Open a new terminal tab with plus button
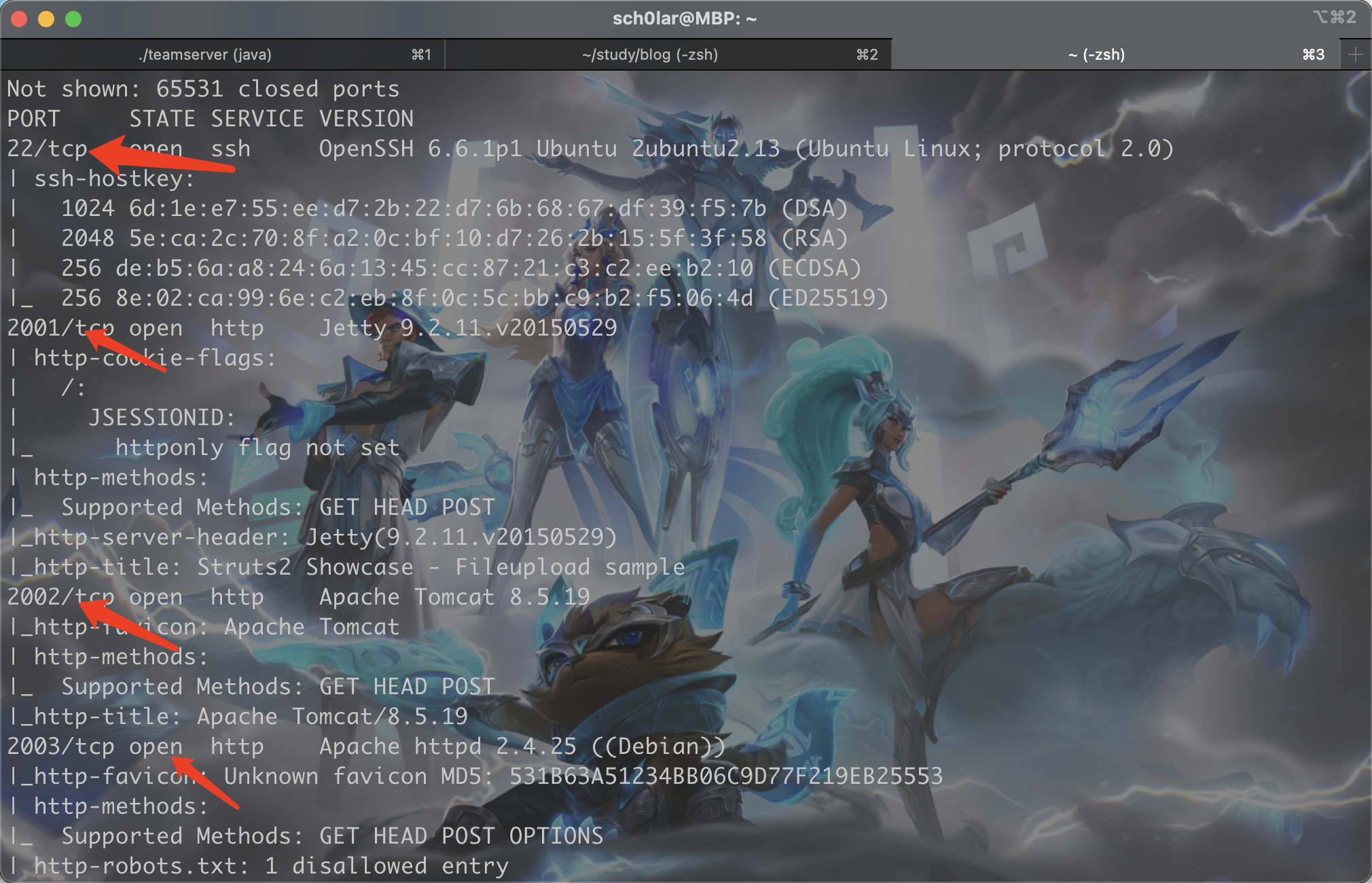Image resolution: width=1372 pixels, height=883 pixels. tap(1356, 54)
